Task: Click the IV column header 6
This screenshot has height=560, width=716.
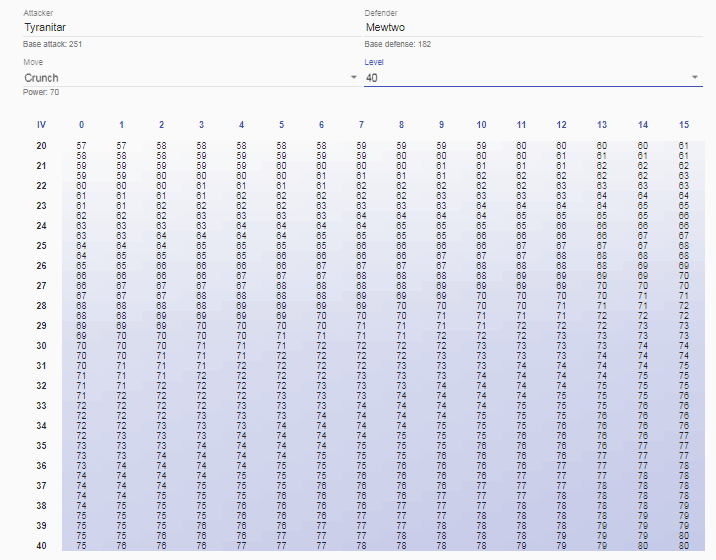Action: (321, 125)
